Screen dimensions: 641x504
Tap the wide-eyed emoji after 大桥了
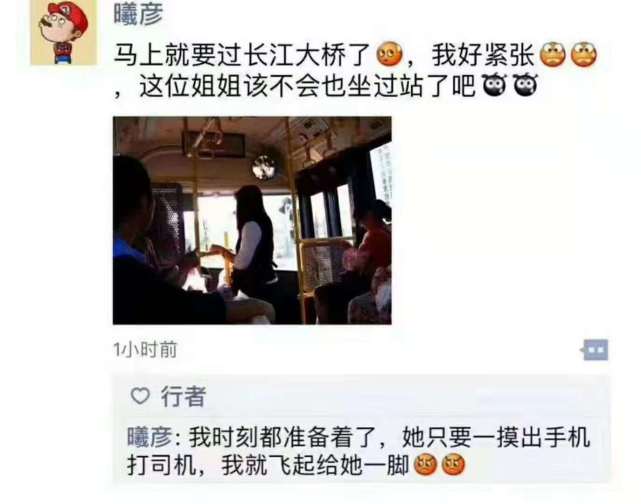[389, 54]
